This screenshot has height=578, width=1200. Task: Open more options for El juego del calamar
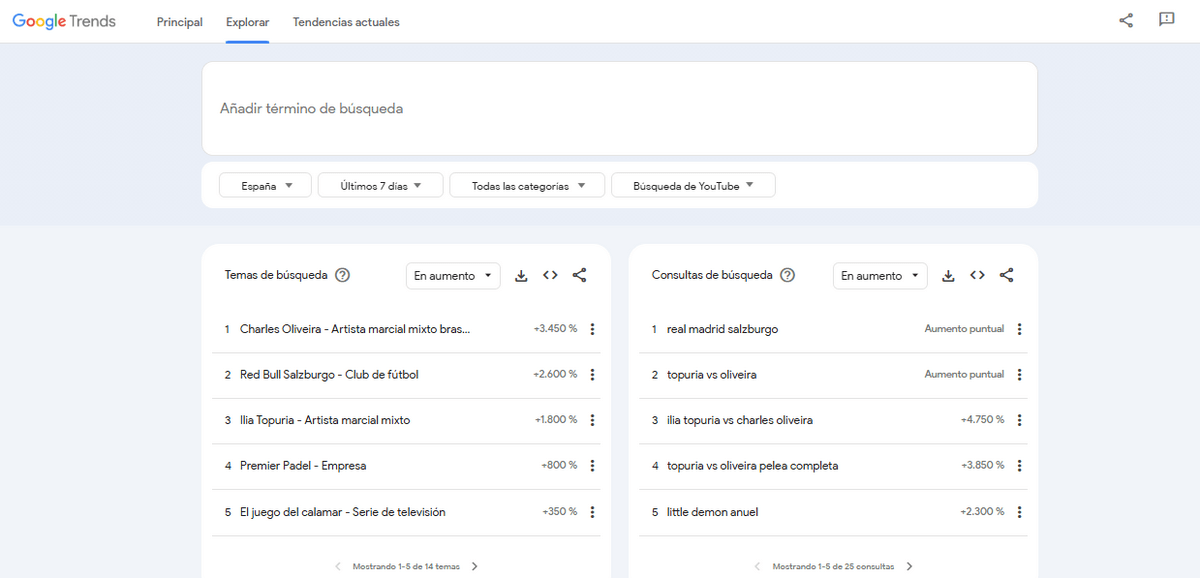[x=592, y=512]
